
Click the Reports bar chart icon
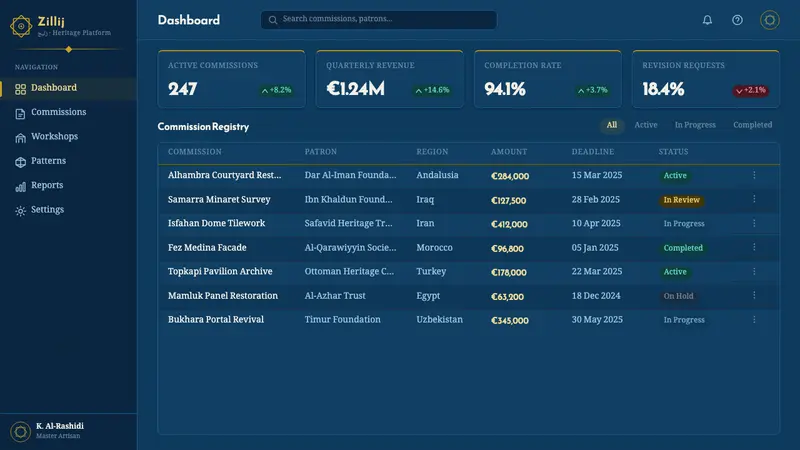(20, 187)
